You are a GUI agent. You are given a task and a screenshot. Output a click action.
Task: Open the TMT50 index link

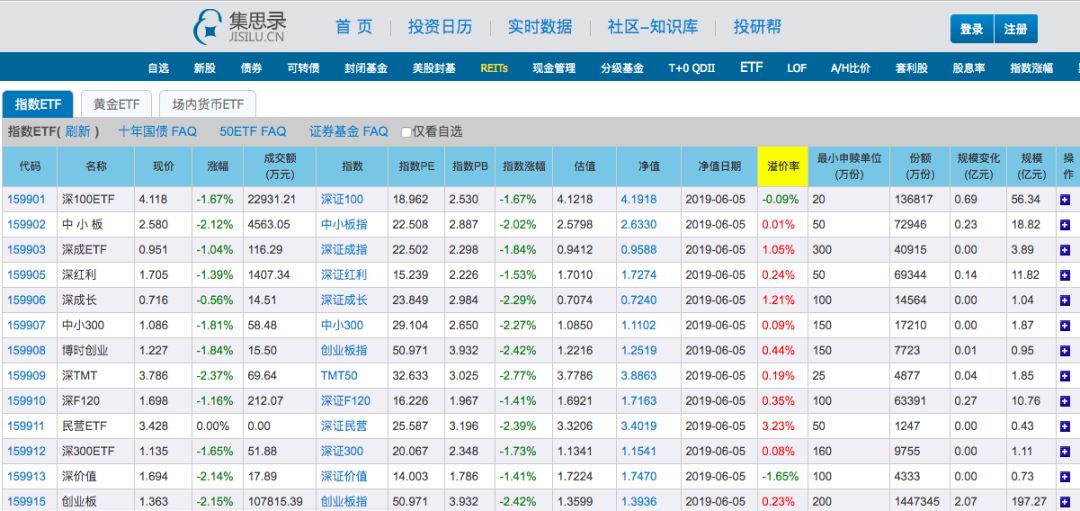339,376
